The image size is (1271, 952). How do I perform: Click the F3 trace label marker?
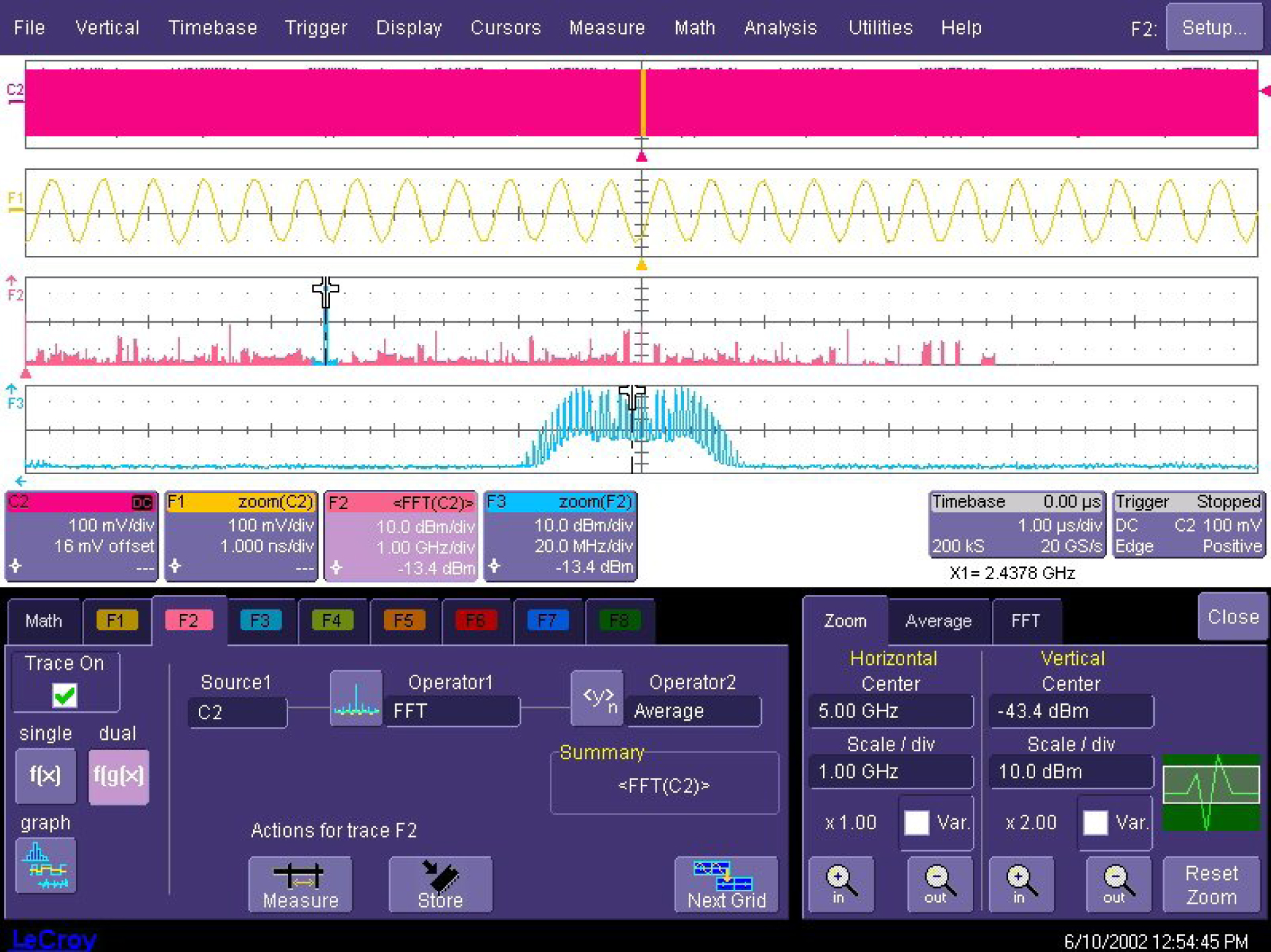15,398
